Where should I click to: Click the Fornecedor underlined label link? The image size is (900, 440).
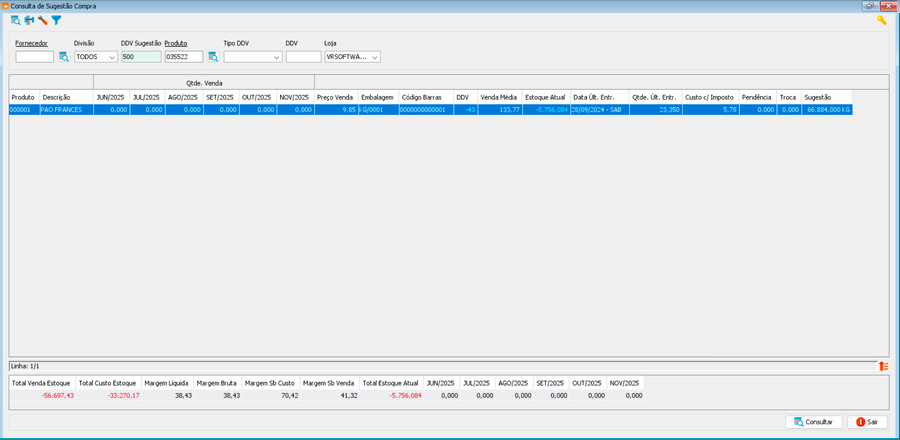click(x=31, y=44)
